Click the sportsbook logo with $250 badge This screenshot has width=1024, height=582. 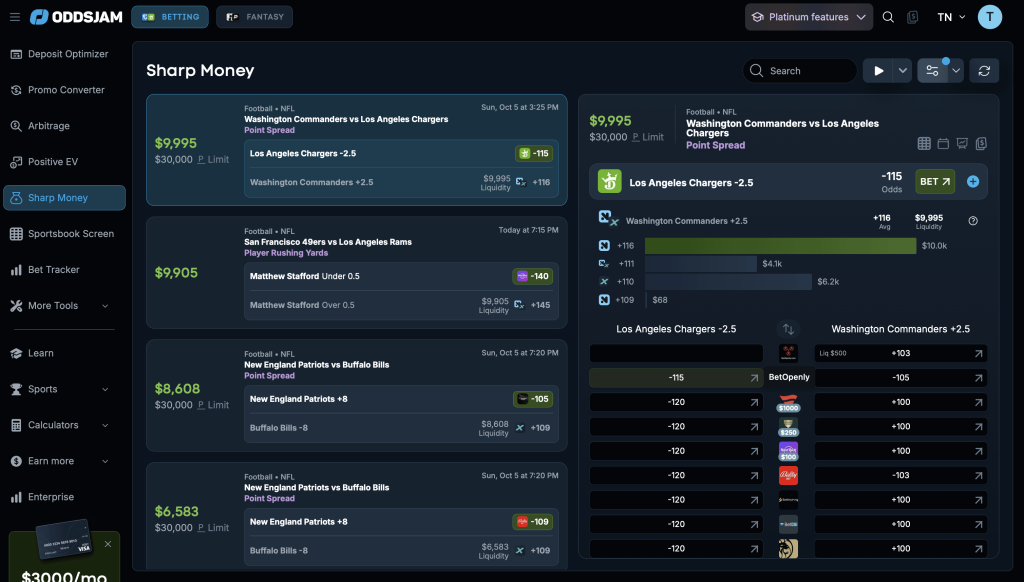point(788,427)
